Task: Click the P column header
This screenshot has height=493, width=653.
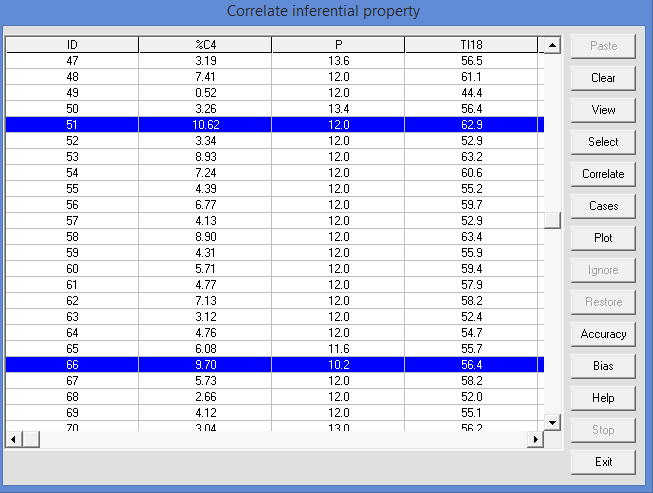Action: point(338,45)
